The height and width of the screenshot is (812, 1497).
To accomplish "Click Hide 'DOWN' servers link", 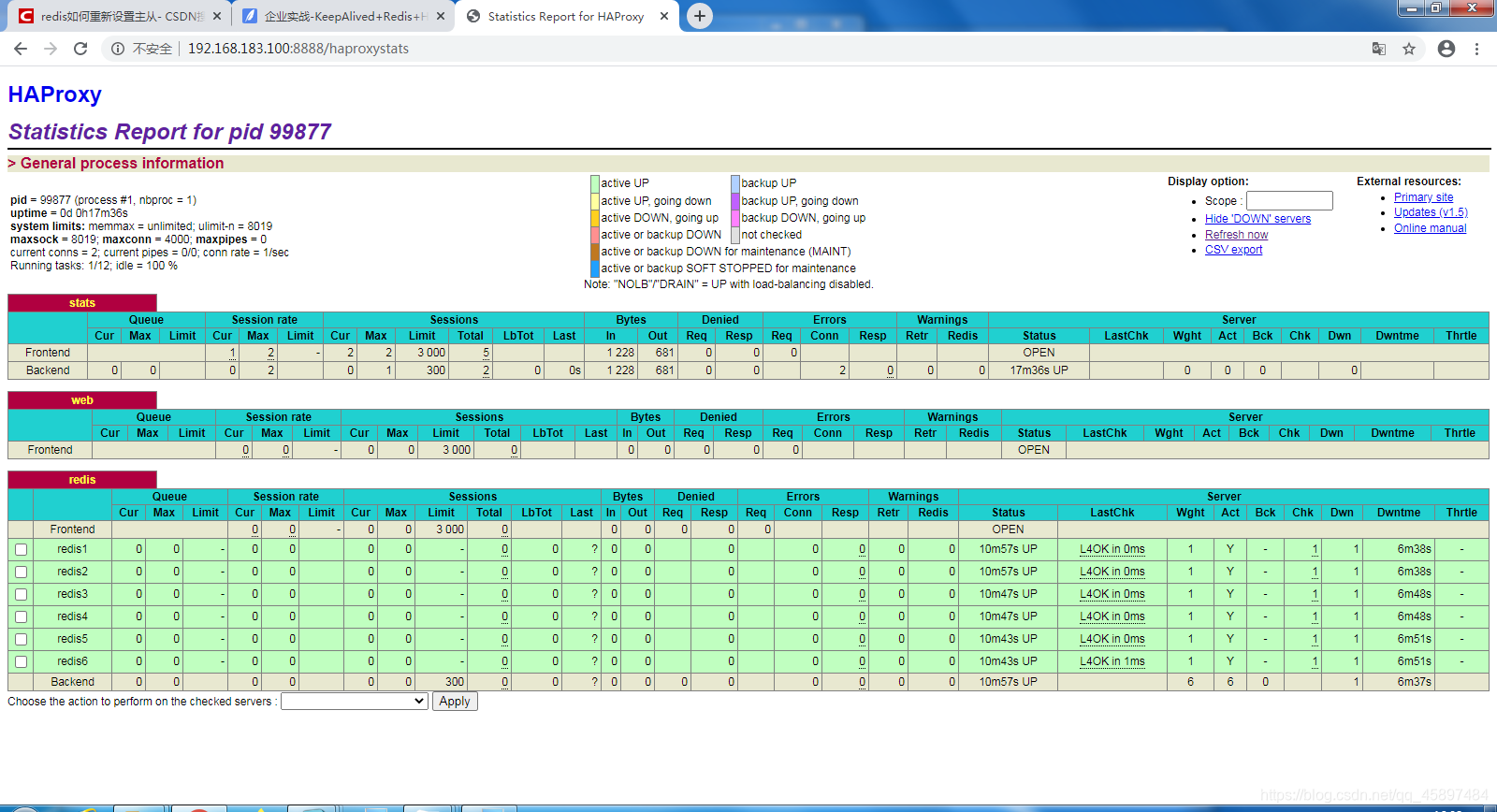I will point(1257,219).
